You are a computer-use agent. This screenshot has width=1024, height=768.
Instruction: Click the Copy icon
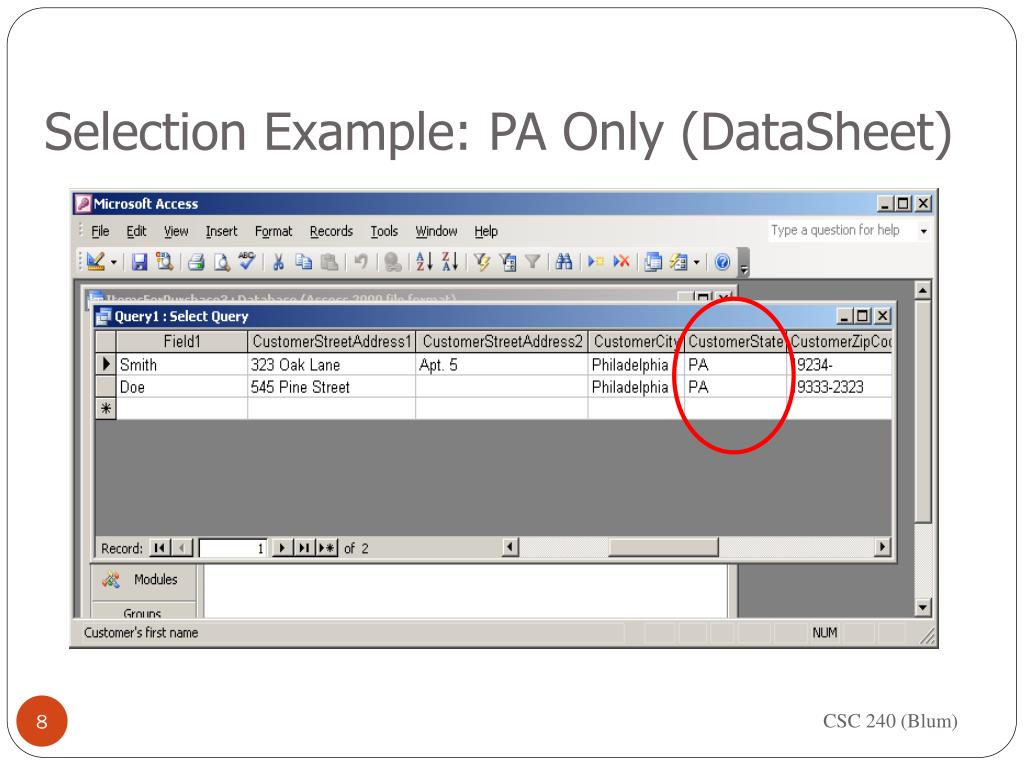(x=304, y=262)
